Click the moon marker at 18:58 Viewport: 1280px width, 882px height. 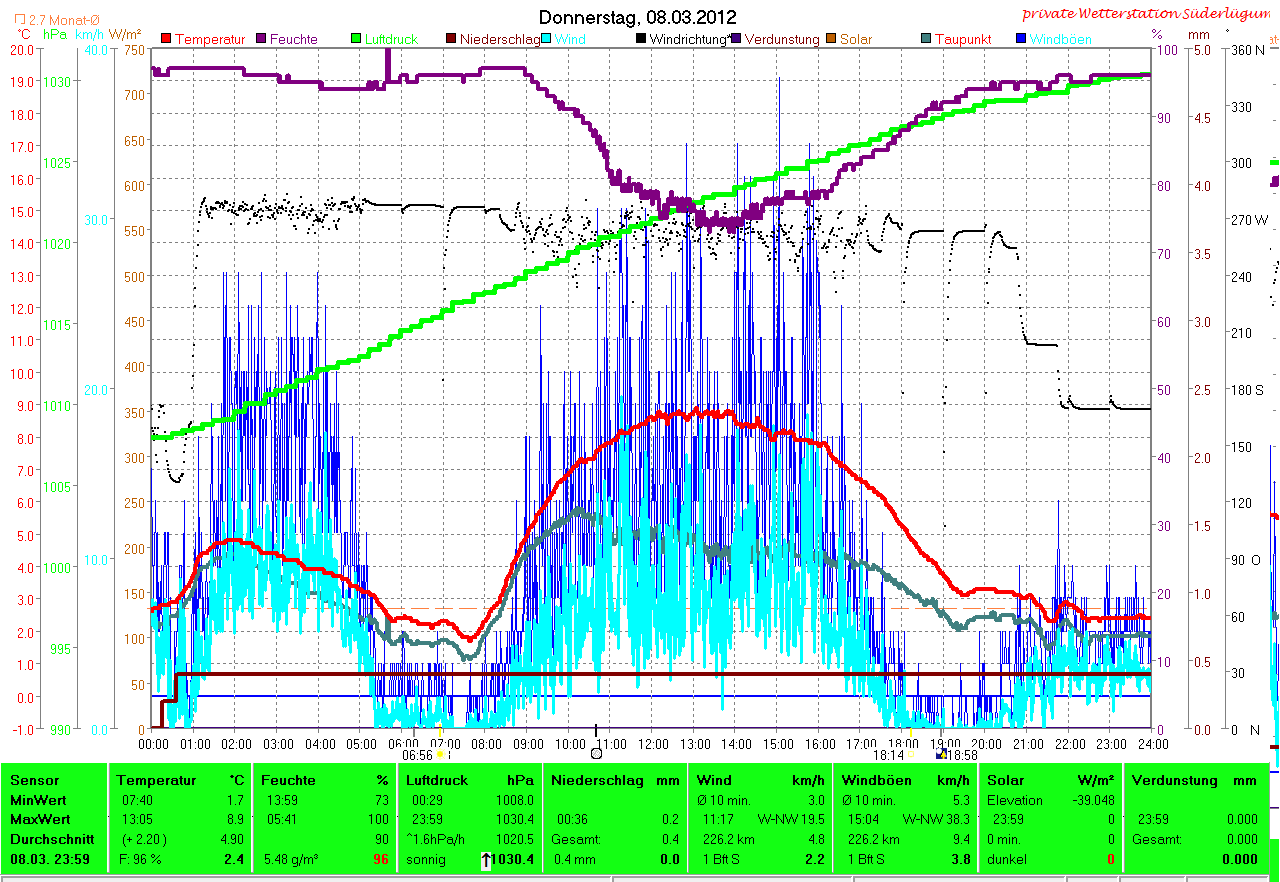(940, 755)
